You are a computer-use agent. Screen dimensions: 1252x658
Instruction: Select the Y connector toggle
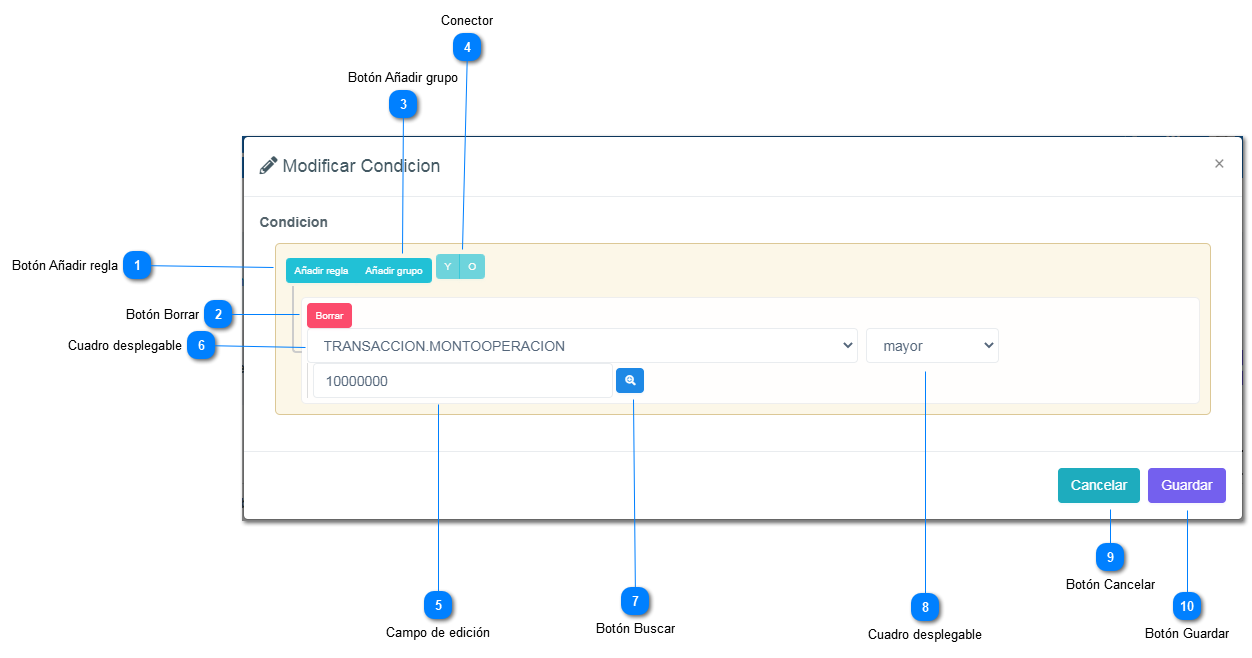(x=448, y=267)
